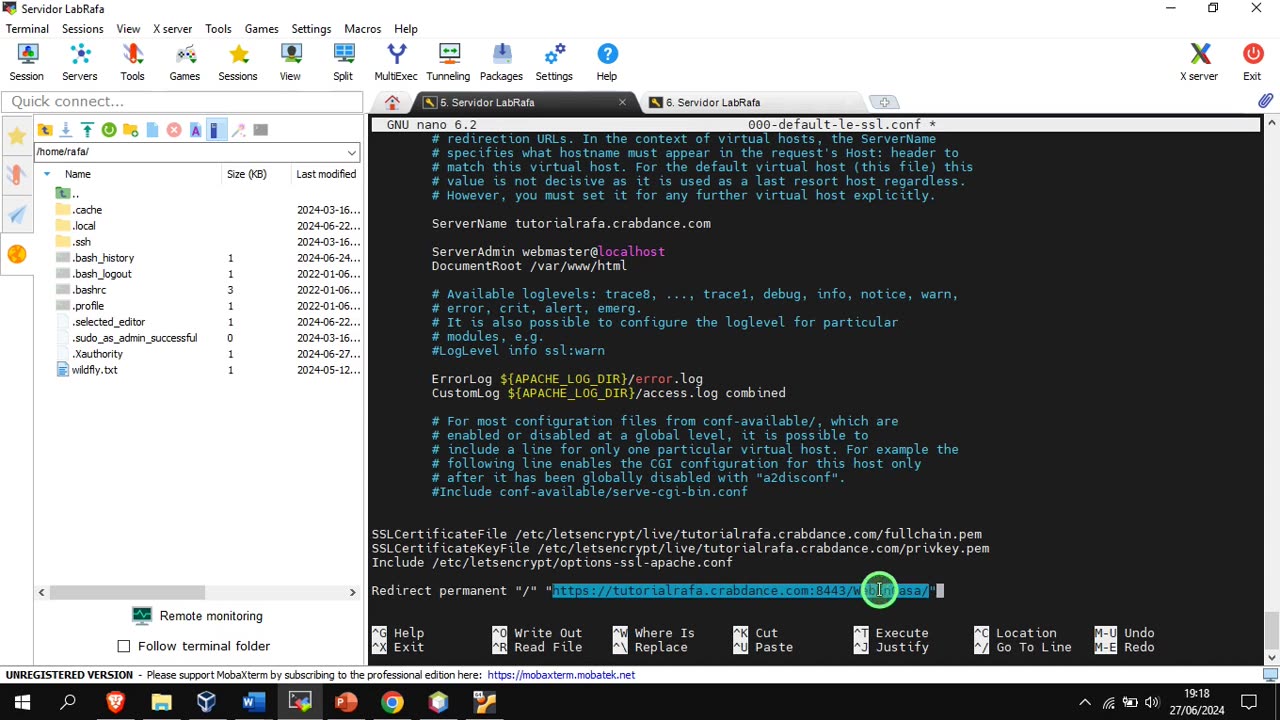1280x720 pixels.
Task: Select the .bashrc file
Action: click(89, 290)
